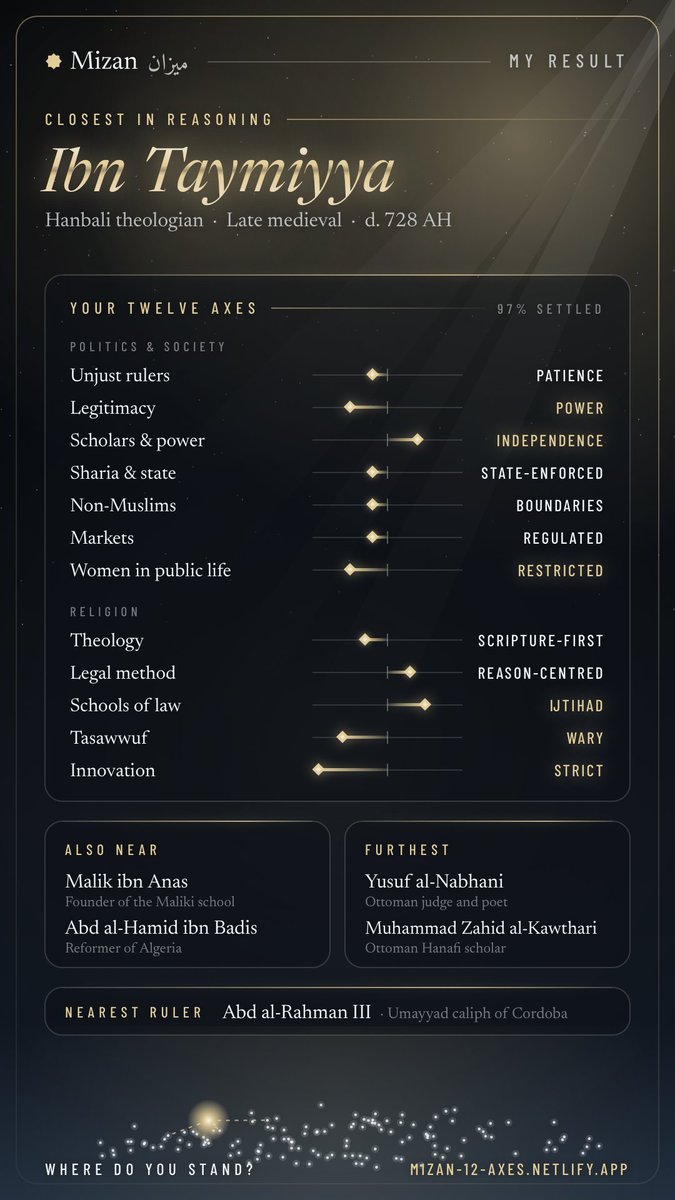Click Abd al-Rahman III nearest ruler
675x1200 pixels.
point(297,1012)
